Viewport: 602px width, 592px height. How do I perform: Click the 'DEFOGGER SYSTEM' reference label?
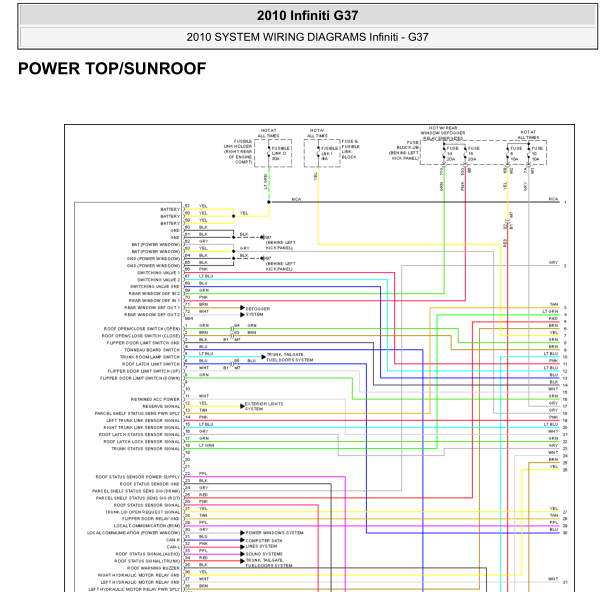pyautogui.click(x=258, y=311)
